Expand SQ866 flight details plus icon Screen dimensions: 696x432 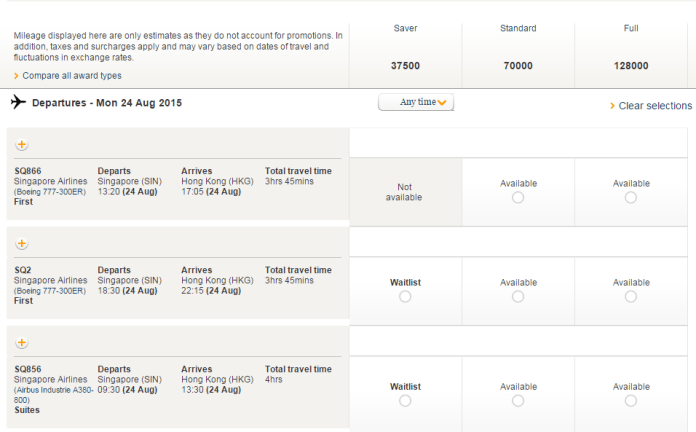tap(22, 144)
